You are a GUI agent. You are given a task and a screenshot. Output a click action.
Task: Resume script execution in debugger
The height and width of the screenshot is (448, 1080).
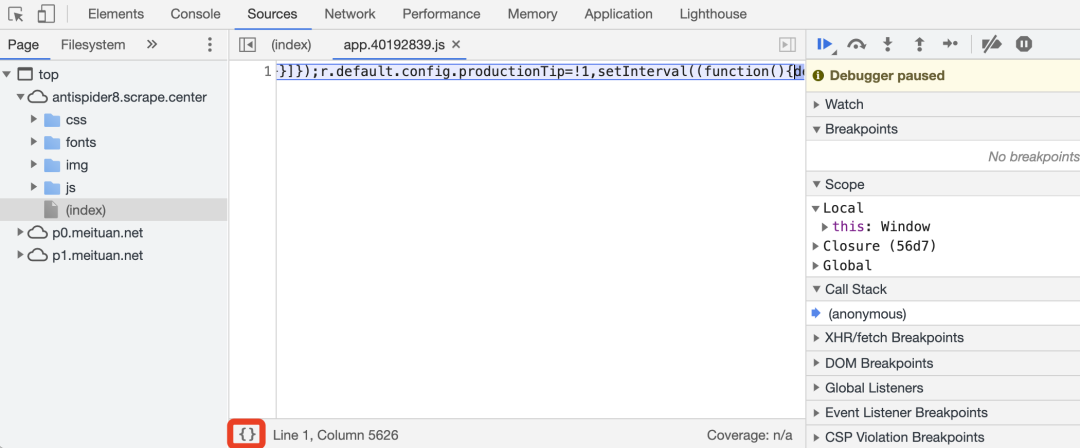click(824, 44)
